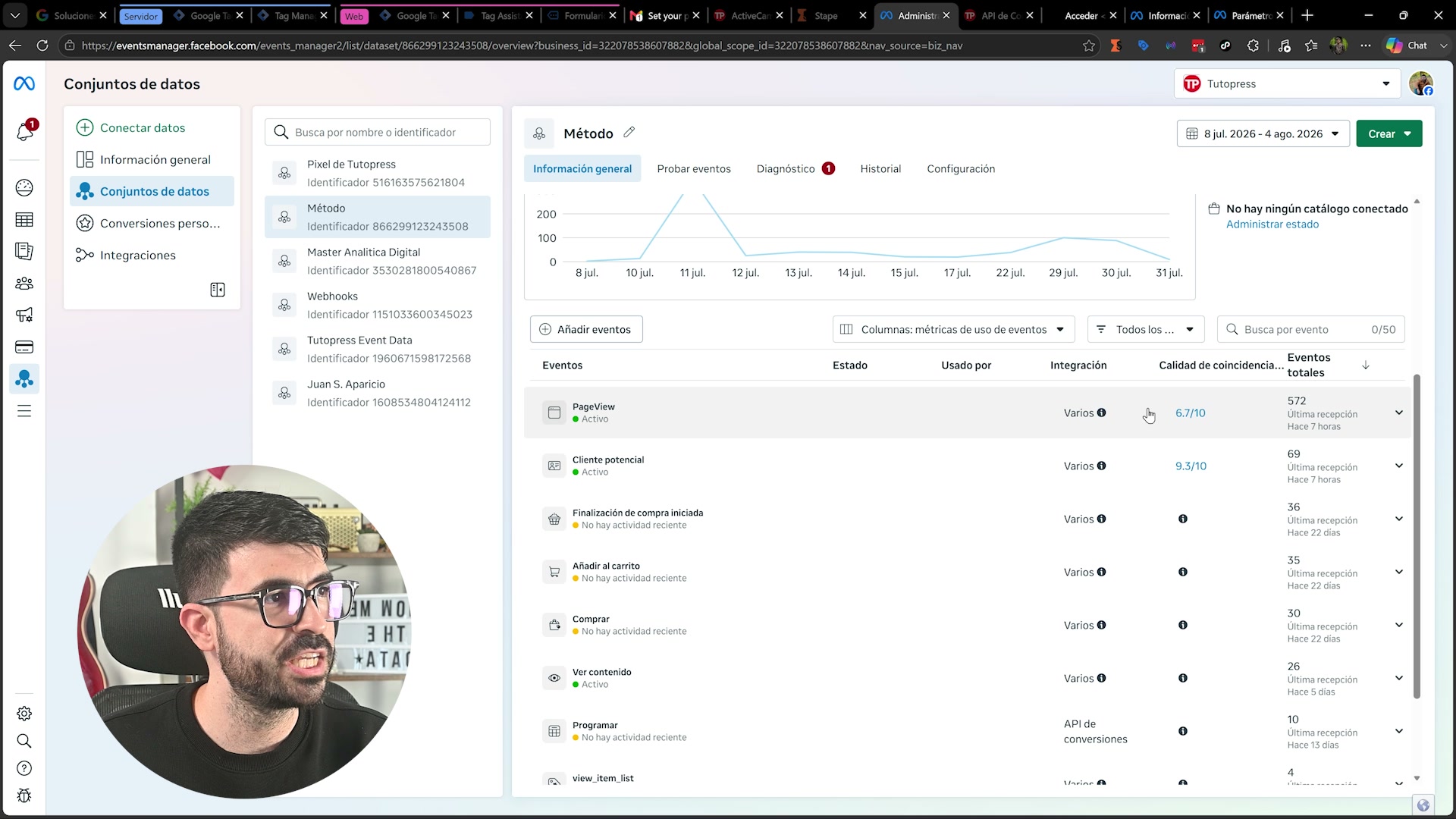Click the browser address bar URL
Screen dimensions: 1456x819
(x=522, y=45)
